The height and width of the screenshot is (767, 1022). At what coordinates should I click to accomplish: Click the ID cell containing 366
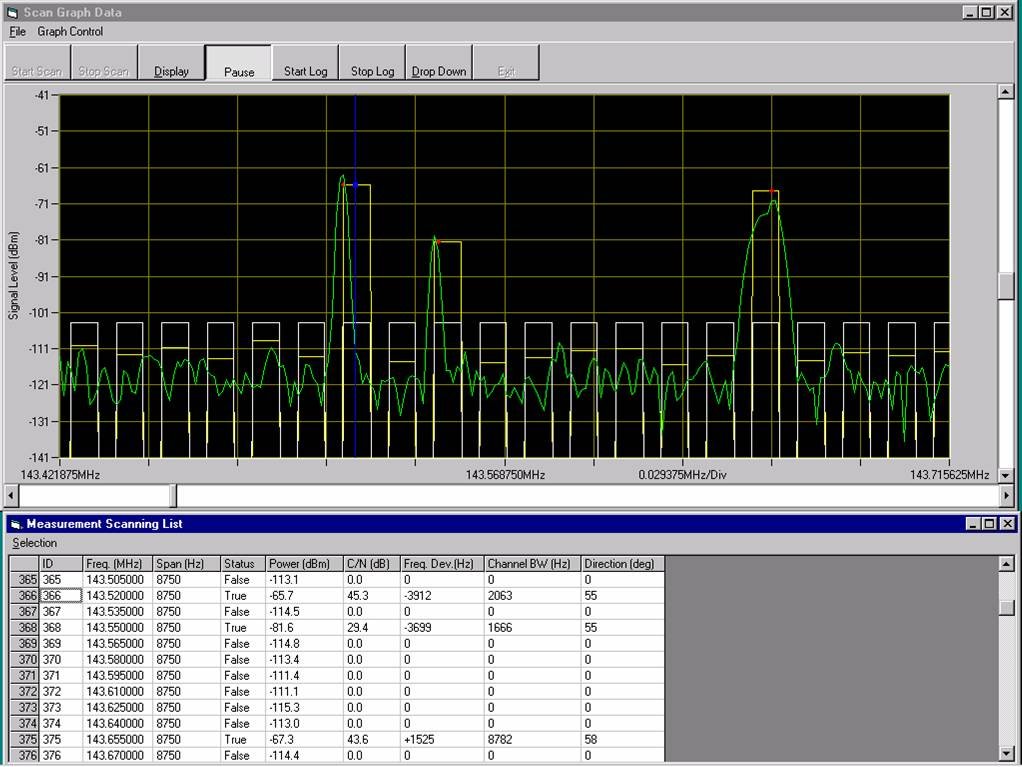[61, 596]
